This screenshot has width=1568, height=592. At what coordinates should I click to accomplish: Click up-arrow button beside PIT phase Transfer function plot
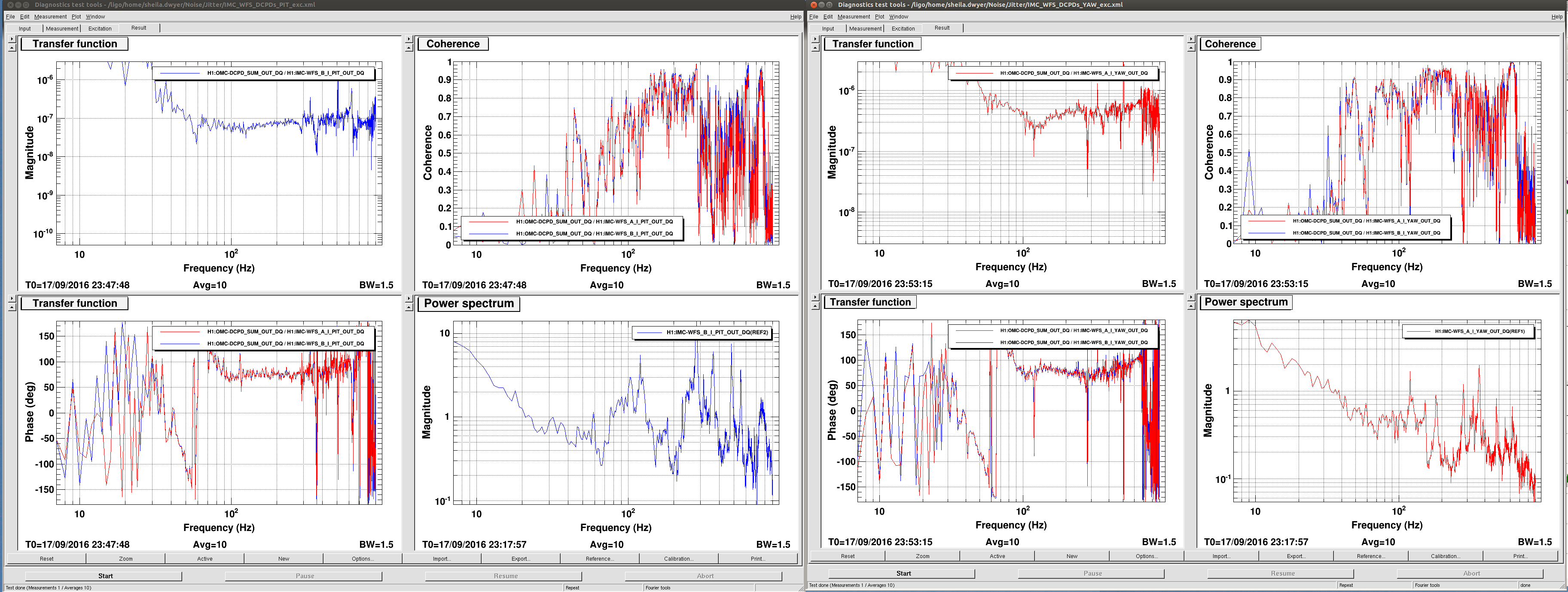point(12,307)
